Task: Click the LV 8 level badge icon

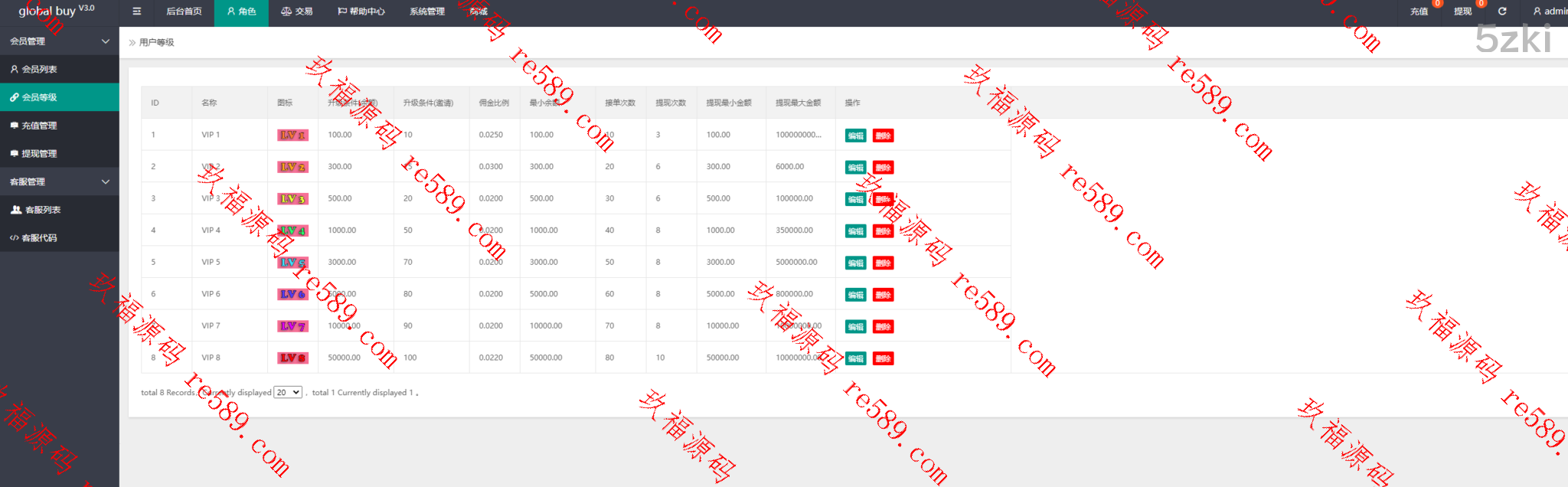Action: click(x=292, y=358)
